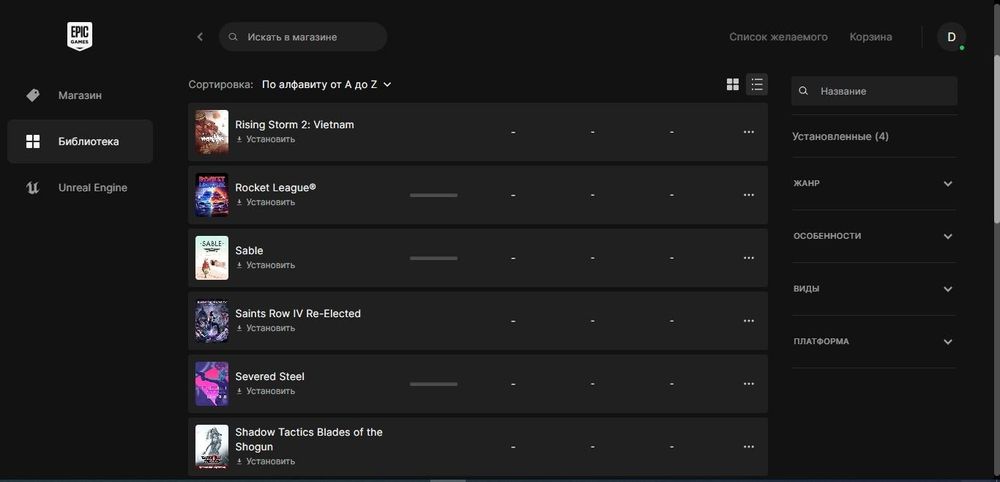The height and width of the screenshot is (482, 1000).
Task: Open the user profile avatar D
Action: tap(951, 37)
